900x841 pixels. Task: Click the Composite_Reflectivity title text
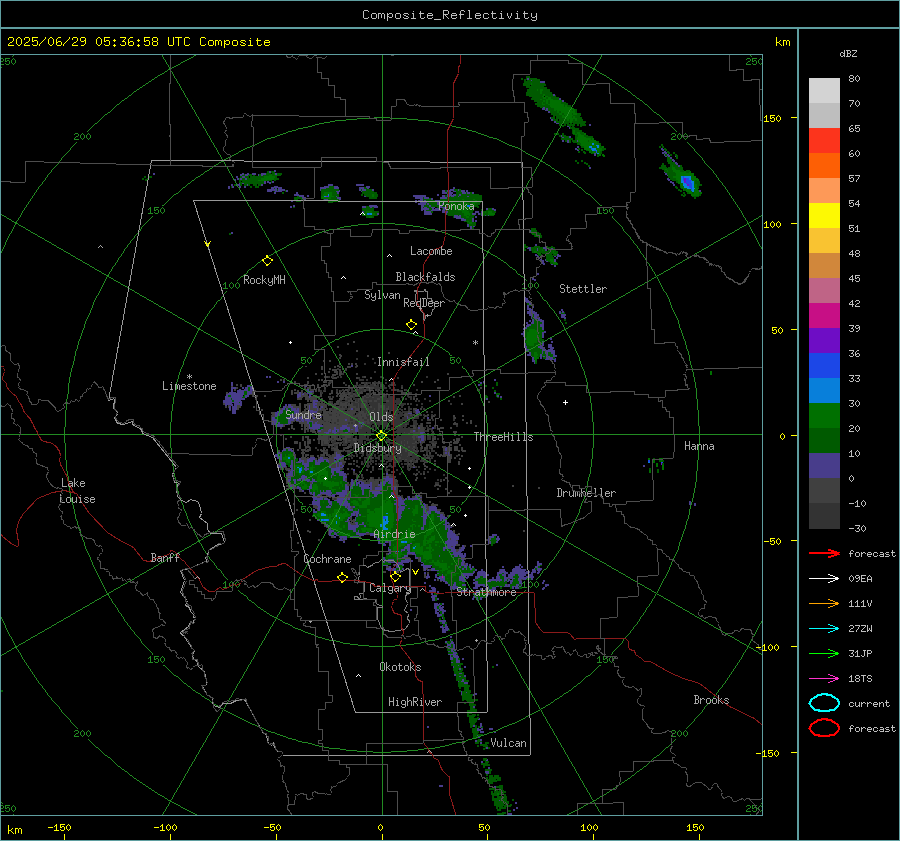pos(449,15)
